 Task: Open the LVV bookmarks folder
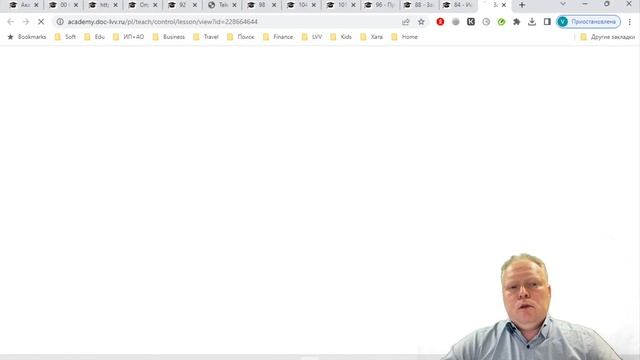(312, 37)
